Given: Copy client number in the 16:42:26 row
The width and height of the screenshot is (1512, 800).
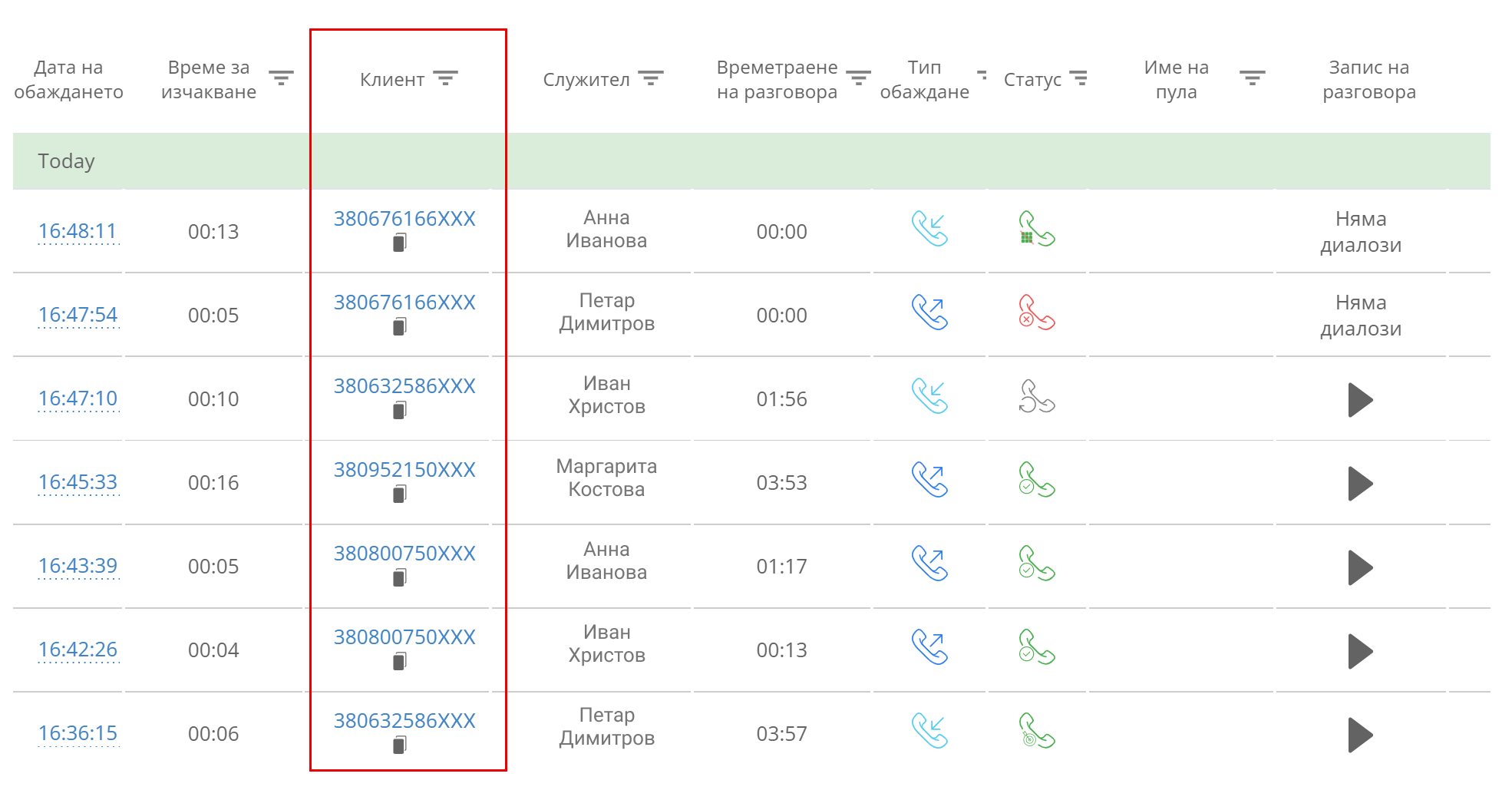Looking at the screenshot, I should point(400,662).
